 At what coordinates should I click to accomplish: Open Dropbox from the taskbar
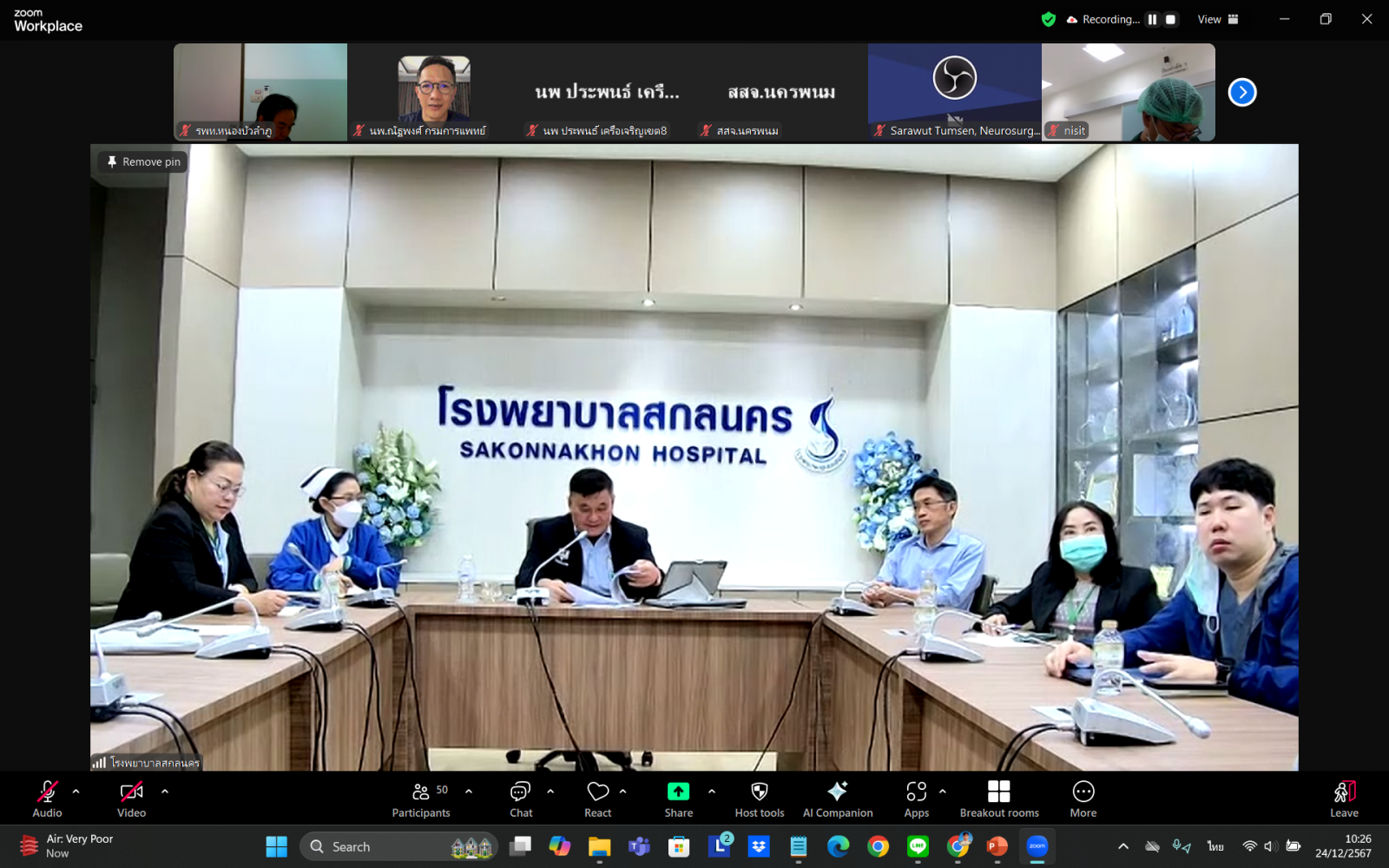[759, 846]
